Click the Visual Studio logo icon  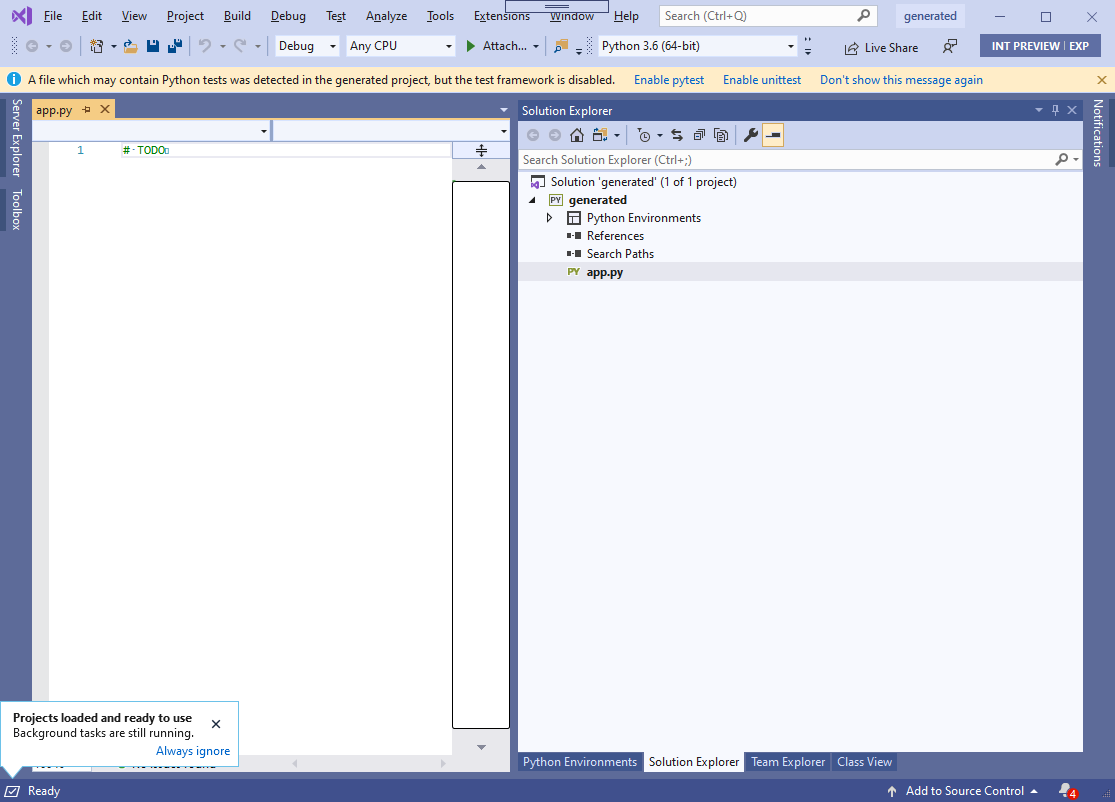pos(21,16)
